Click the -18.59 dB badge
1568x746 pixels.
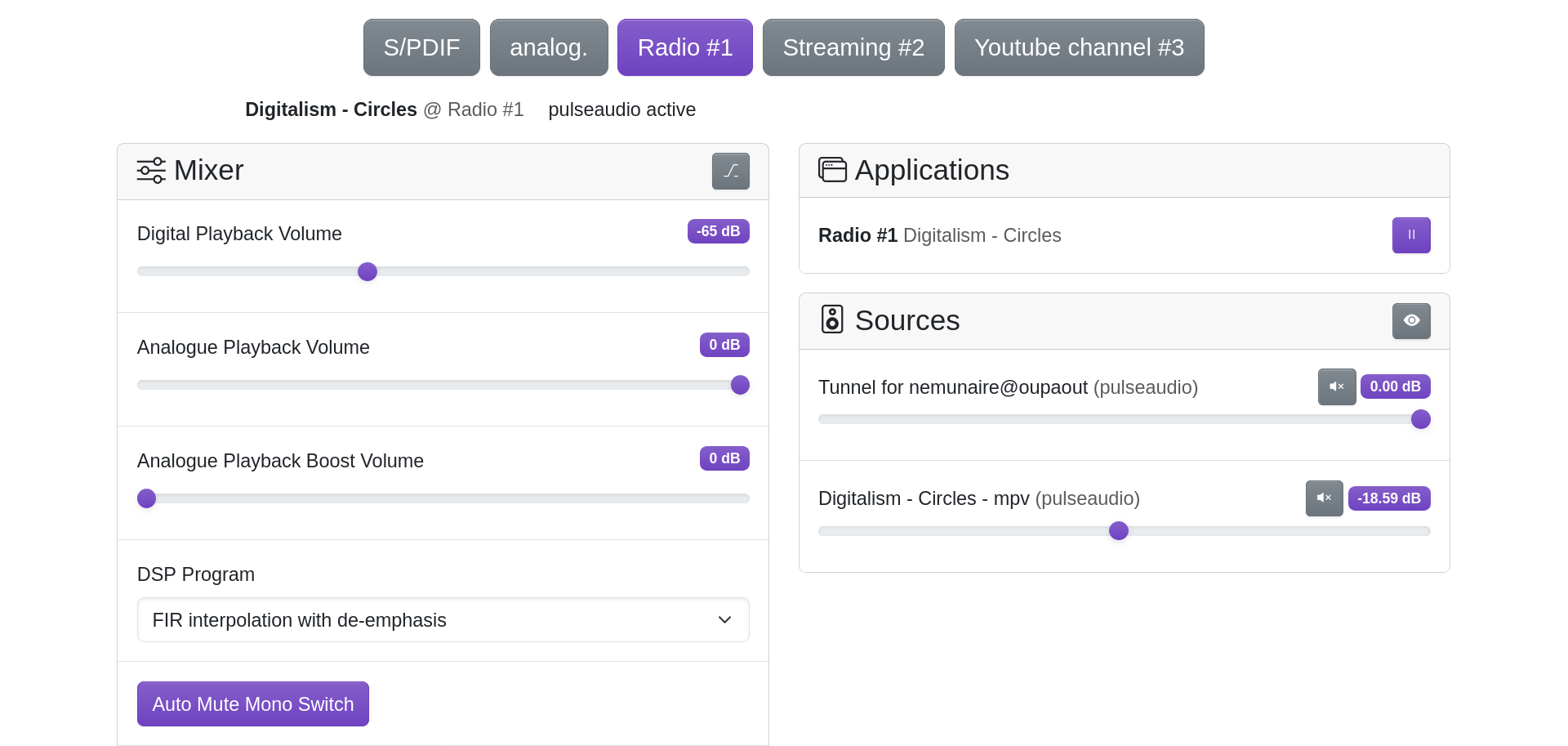pyautogui.click(x=1389, y=498)
